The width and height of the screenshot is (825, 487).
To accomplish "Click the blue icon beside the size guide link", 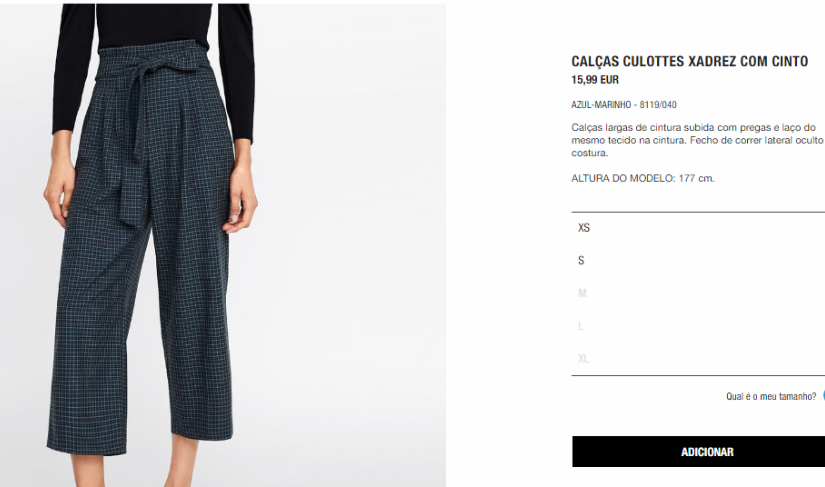I will click(x=823, y=397).
